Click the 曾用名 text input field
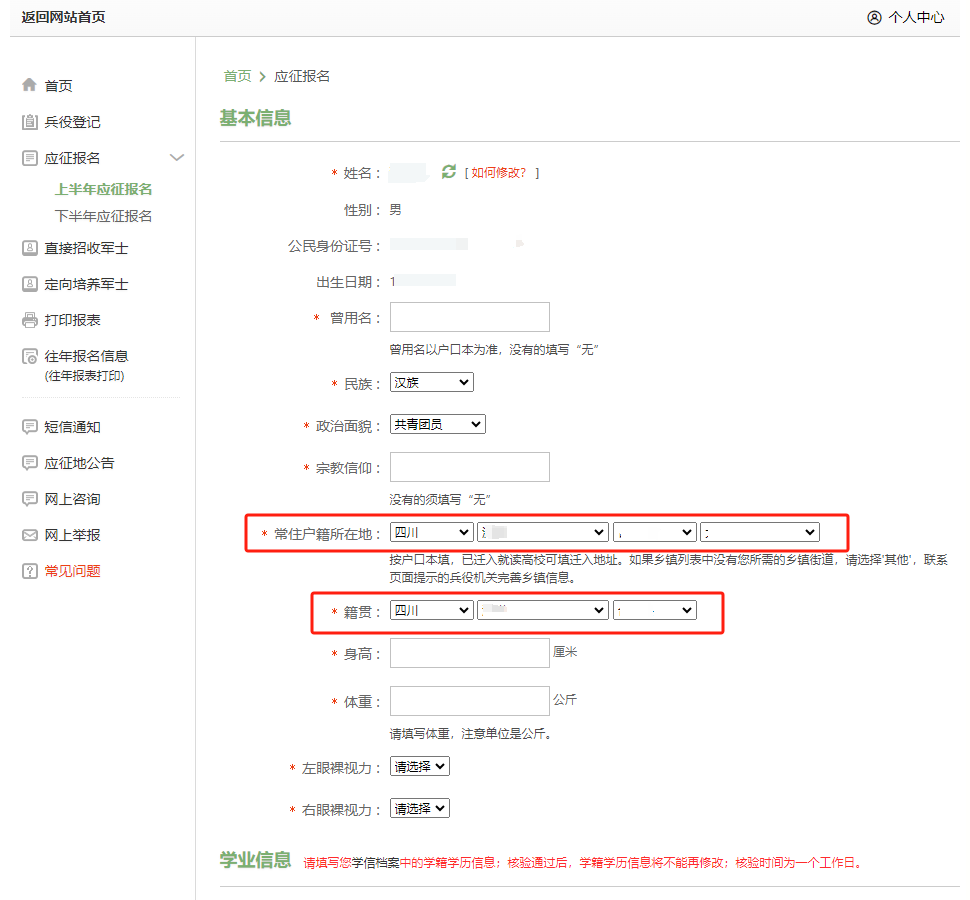The width and height of the screenshot is (970, 900). [469, 317]
